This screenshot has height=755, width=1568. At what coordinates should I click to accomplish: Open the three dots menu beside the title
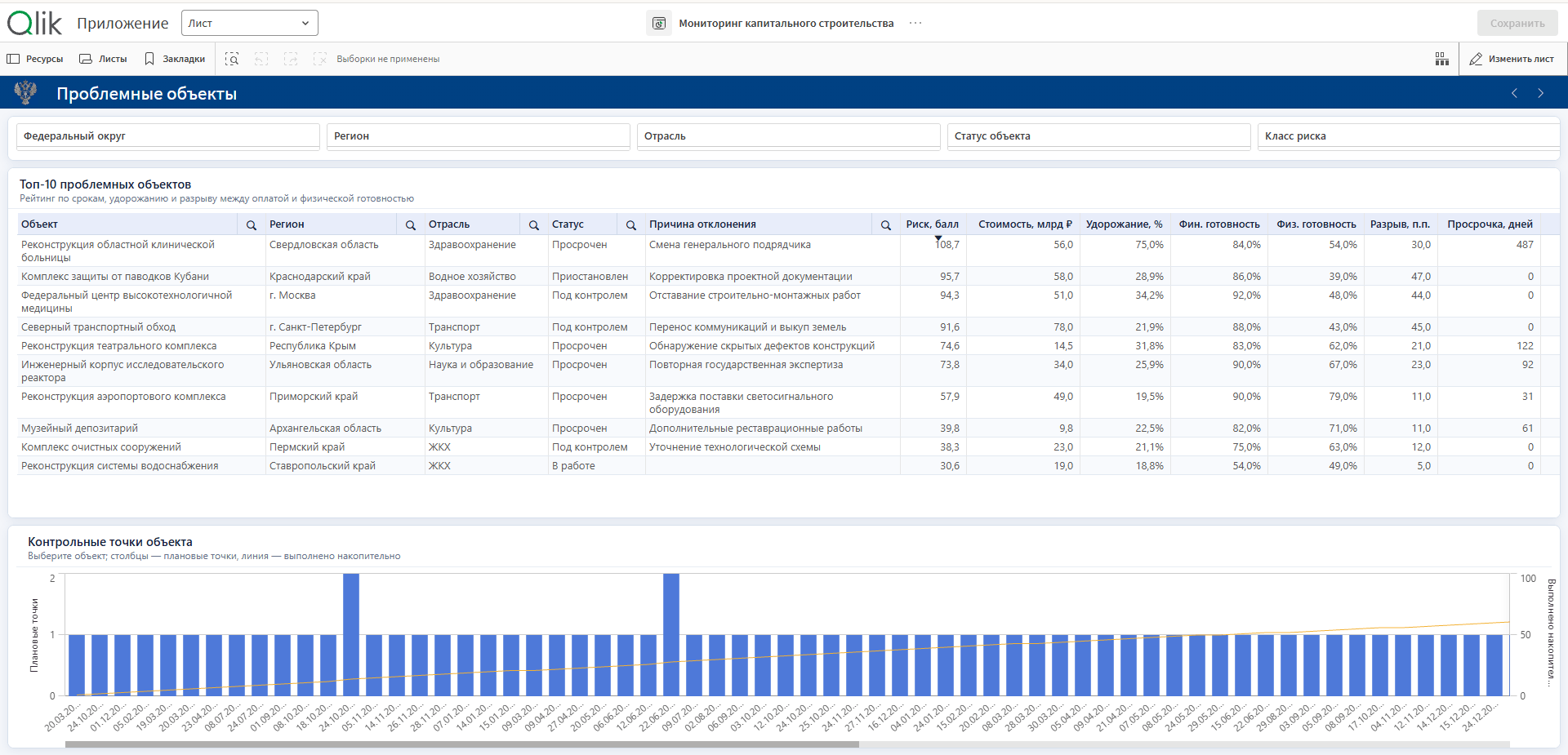click(x=915, y=23)
